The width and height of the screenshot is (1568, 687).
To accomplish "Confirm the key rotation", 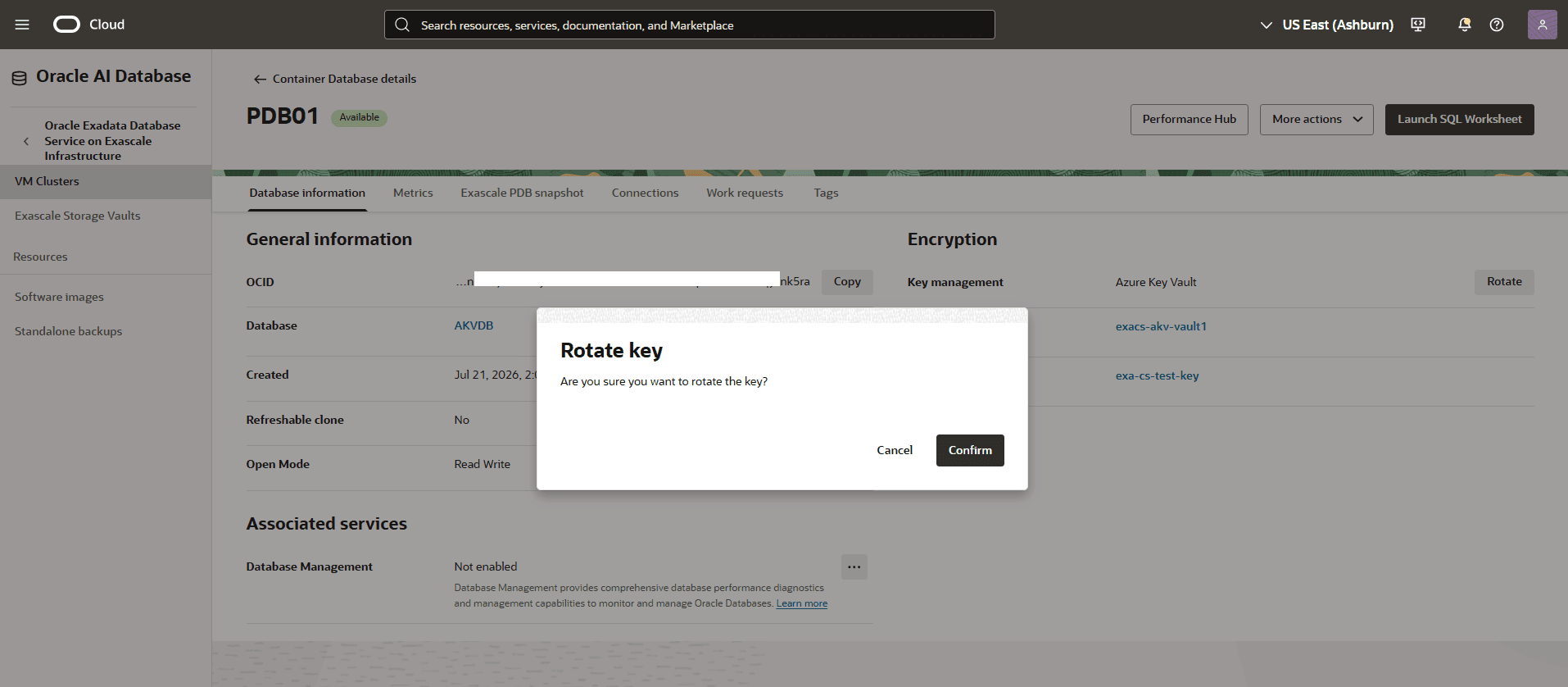I will [x=970, y=450].
